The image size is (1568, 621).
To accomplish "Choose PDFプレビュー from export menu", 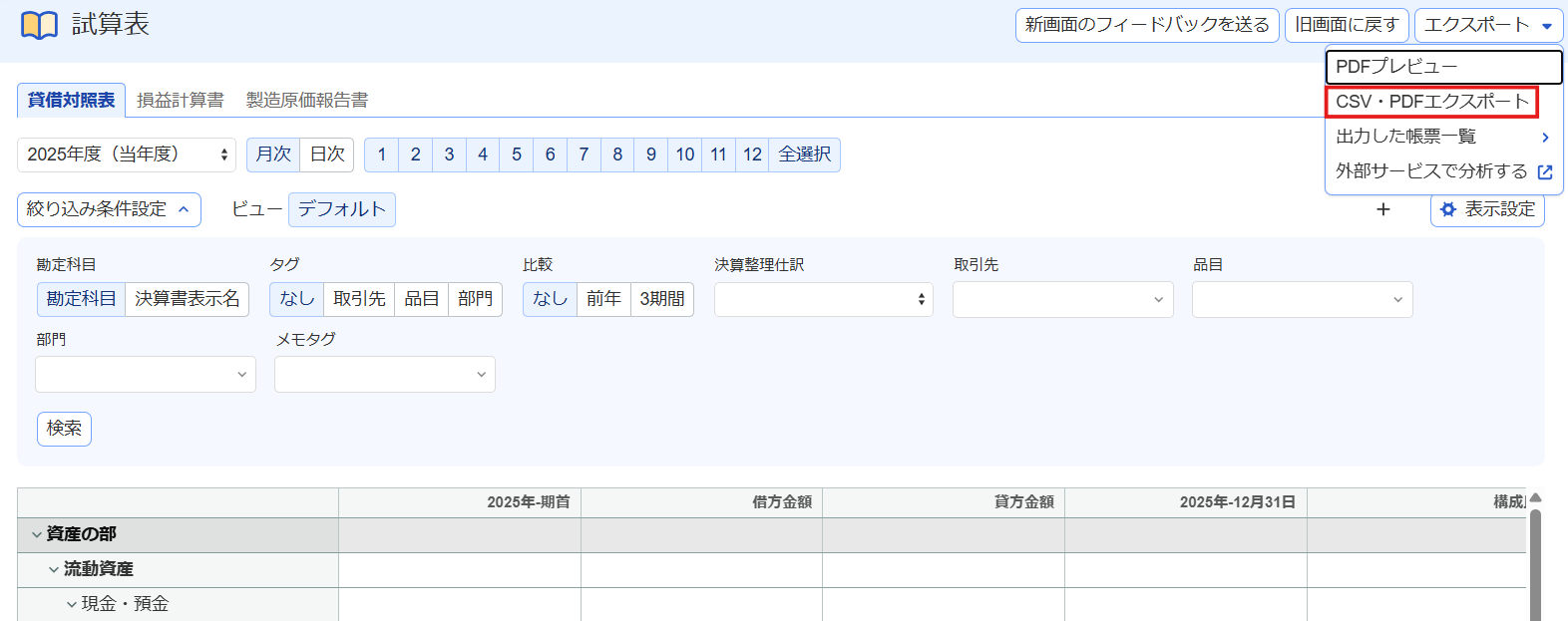I will click(x=1443, y=67).
